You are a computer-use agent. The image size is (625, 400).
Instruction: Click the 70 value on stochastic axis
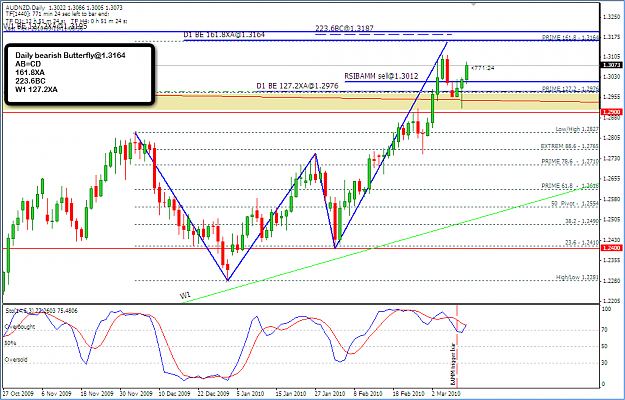click(x=604, y=330)
